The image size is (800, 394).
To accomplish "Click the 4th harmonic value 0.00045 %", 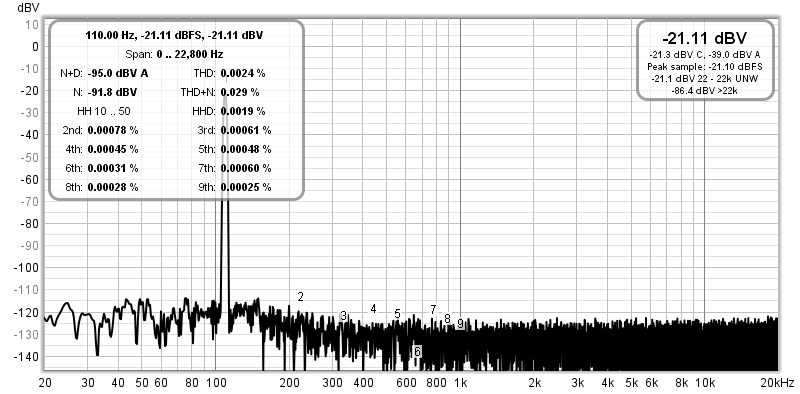I will coord(113,149).
